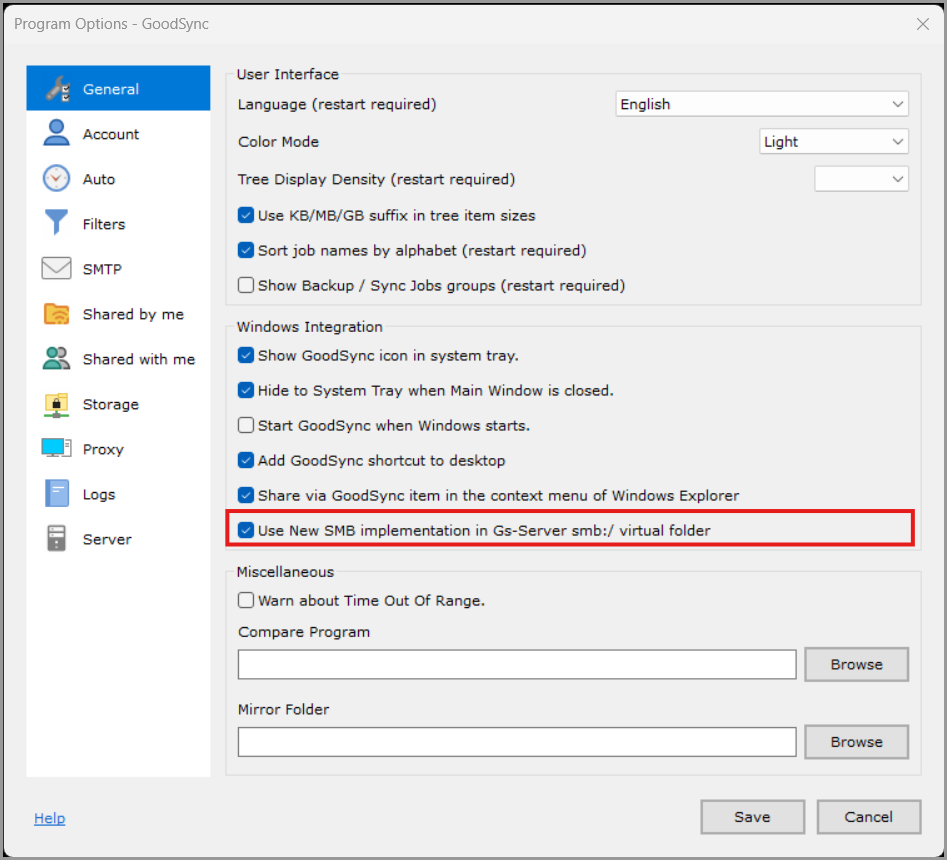This screenshot has height=860, width=947.
Task: Open the Language dropdown showing English
Action: pos(762,104)
